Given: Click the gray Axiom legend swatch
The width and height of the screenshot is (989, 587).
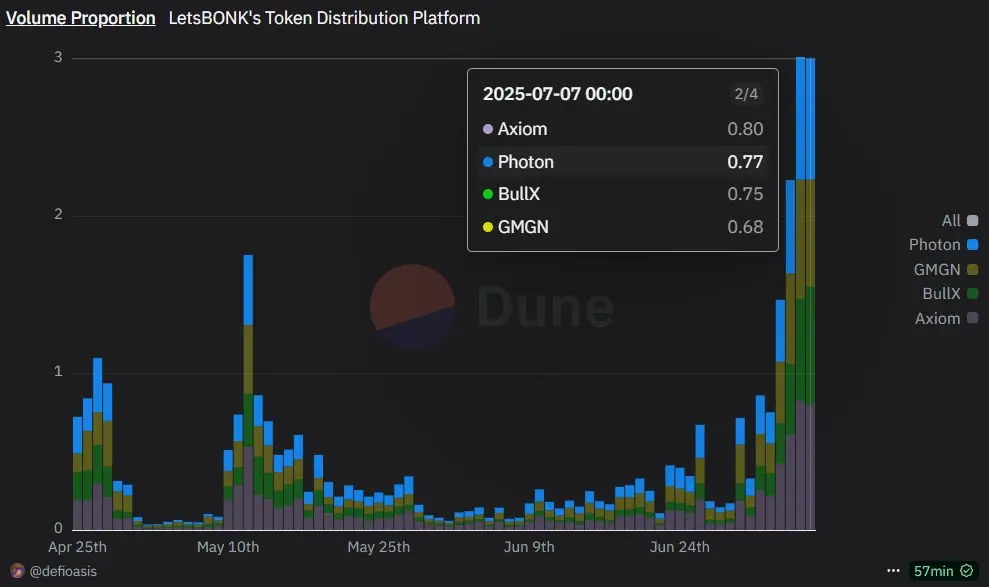Looking at the screenshot, I should [x=973, y=318].
